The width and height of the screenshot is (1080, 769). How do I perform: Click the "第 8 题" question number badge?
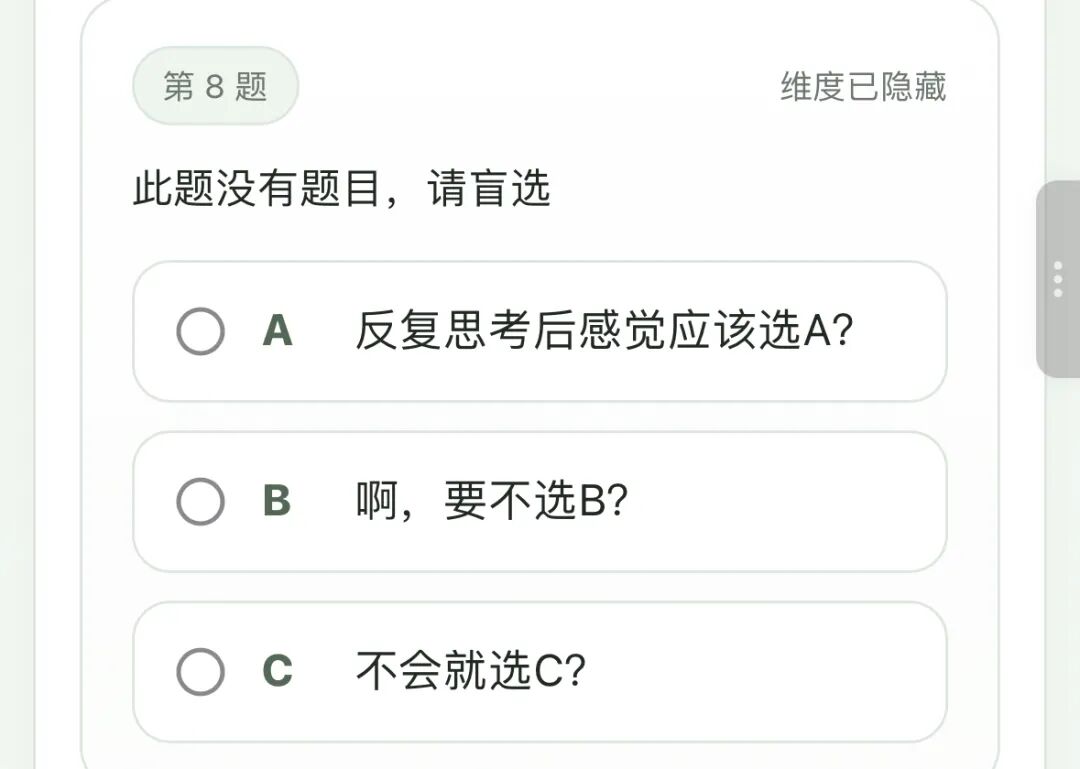pyautogui.click(x=215, y=87)
